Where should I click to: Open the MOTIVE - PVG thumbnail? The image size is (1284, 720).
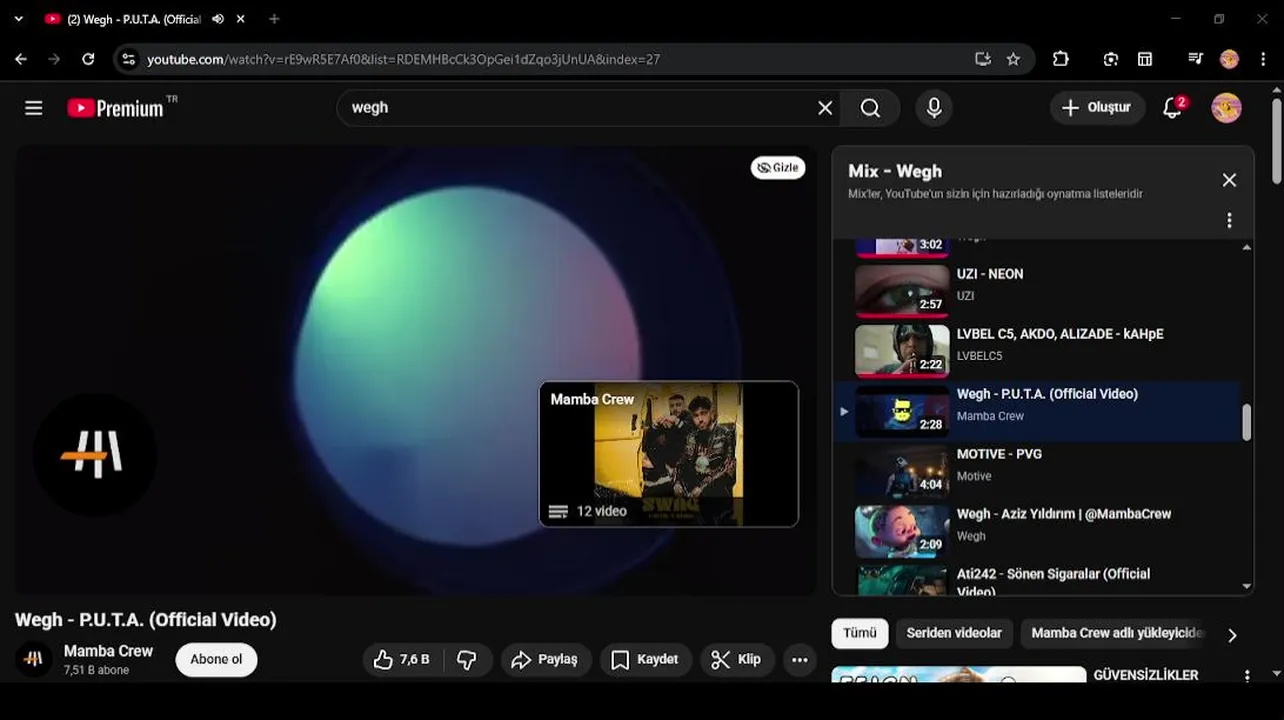[x=902, y=471]
